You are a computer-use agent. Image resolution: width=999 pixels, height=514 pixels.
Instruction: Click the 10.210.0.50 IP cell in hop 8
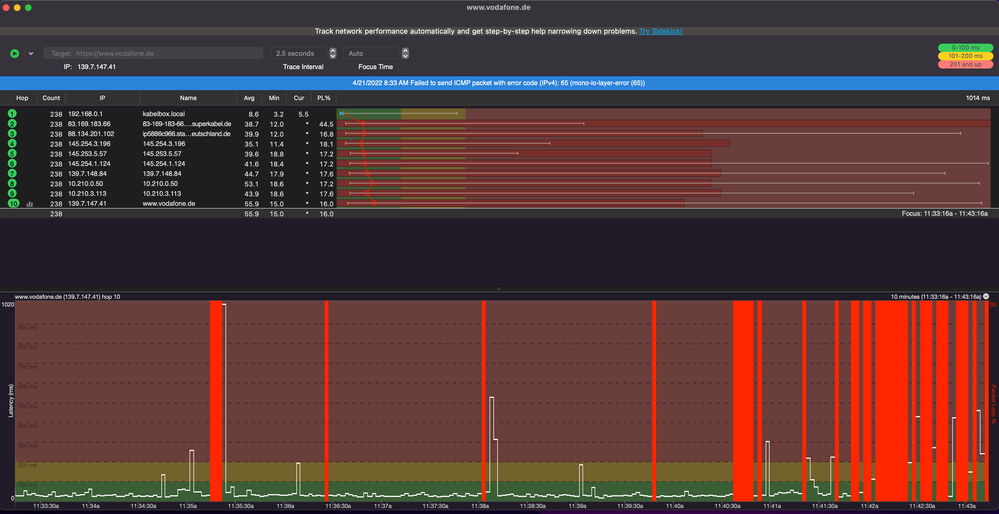click(87, 183)
